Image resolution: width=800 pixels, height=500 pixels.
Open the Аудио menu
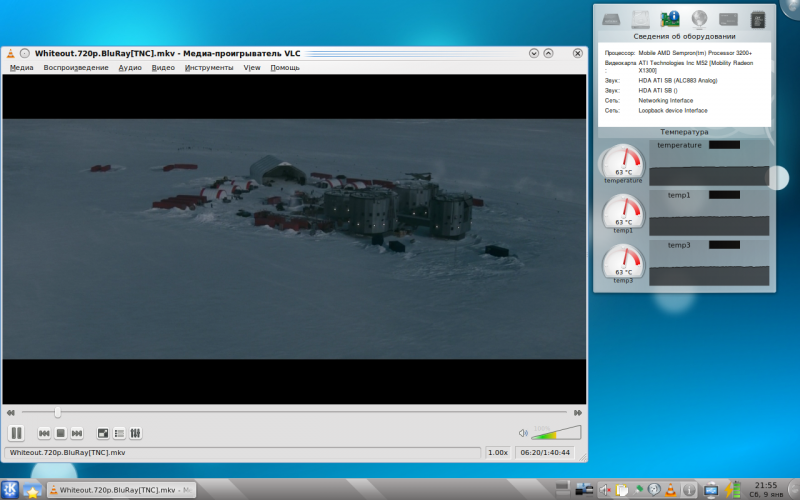(130, 67)
